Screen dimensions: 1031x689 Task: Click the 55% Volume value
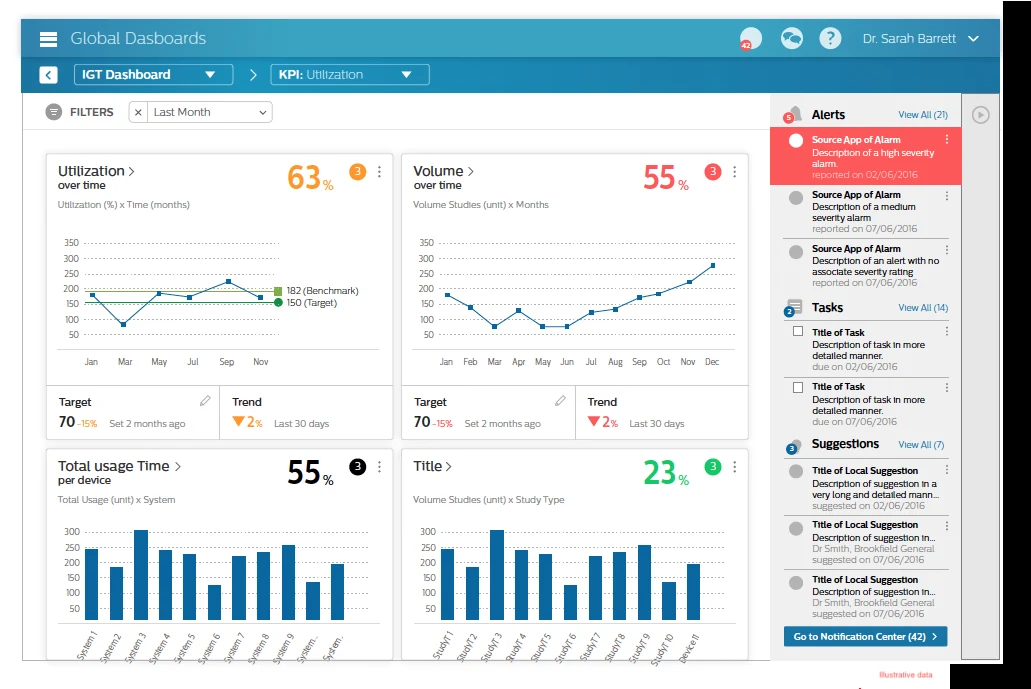pyautogui.click(x=666, y=178)
